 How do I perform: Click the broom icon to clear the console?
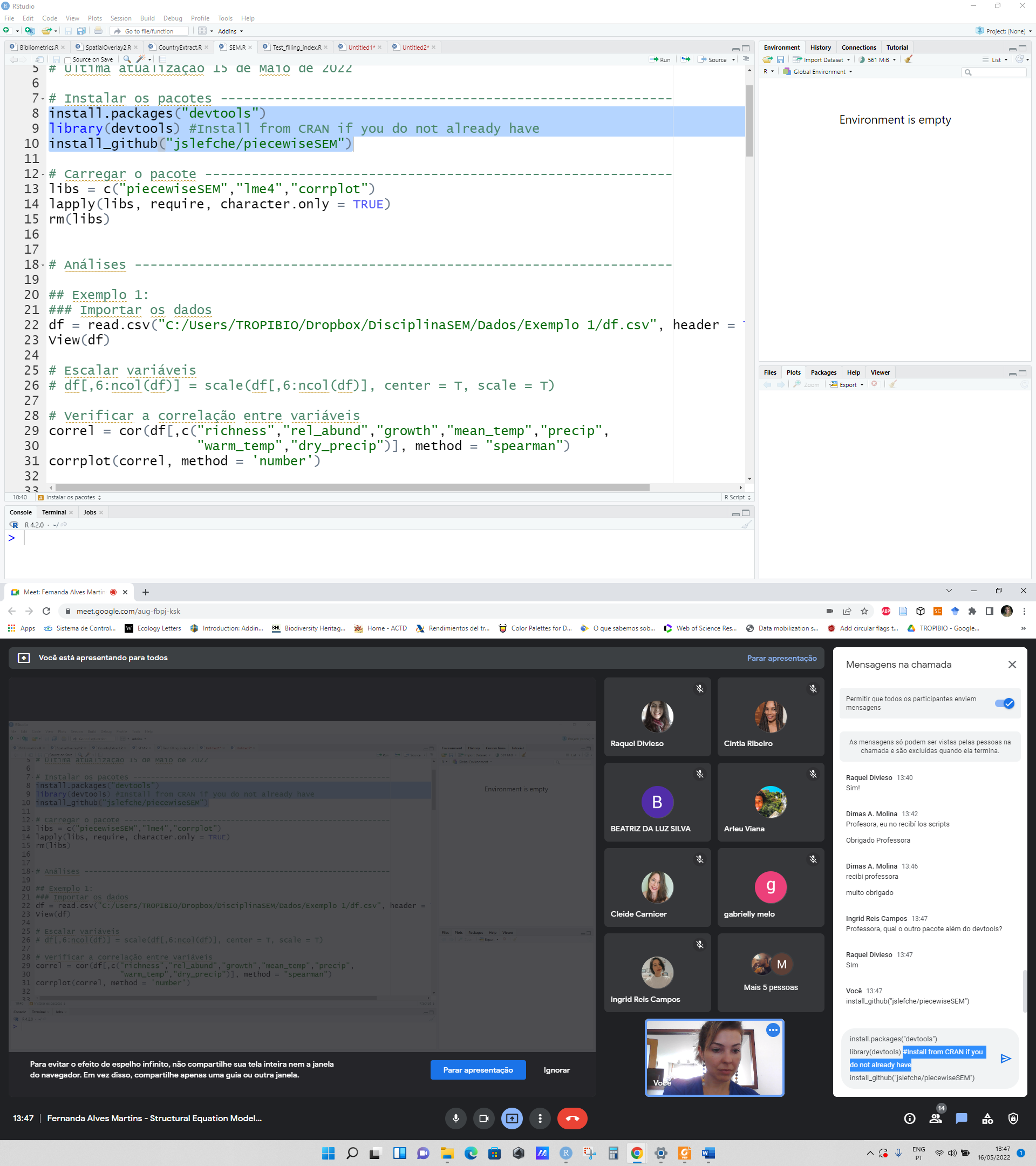point(746,525)
